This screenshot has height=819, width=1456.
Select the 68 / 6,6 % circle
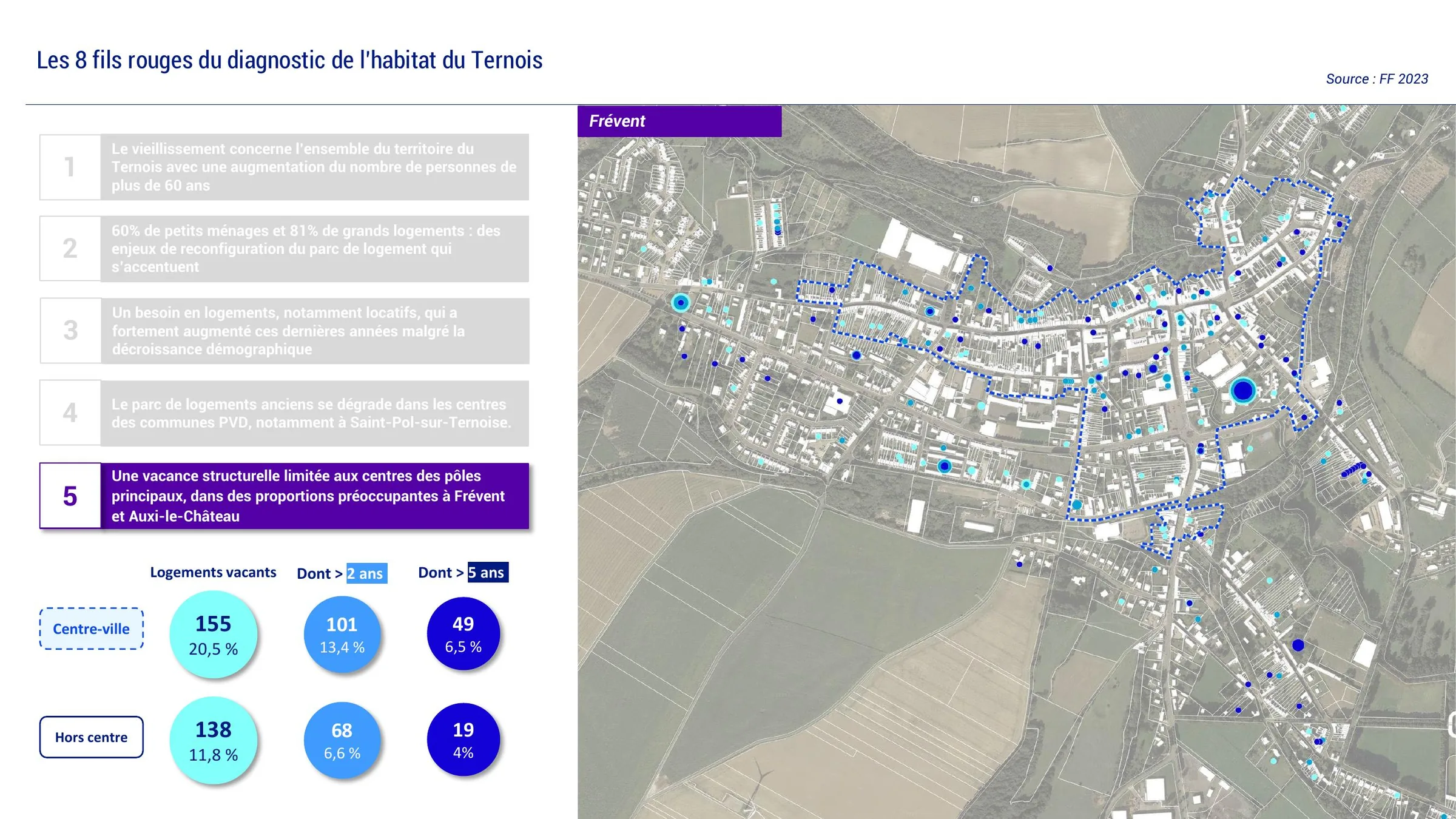click(342, 740)
